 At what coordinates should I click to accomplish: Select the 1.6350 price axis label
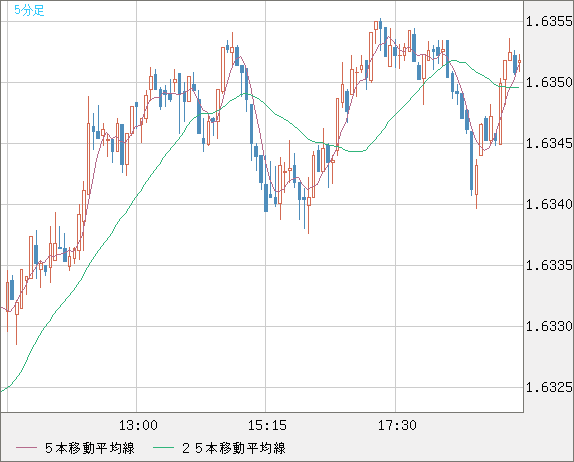[x=549, y=82]
